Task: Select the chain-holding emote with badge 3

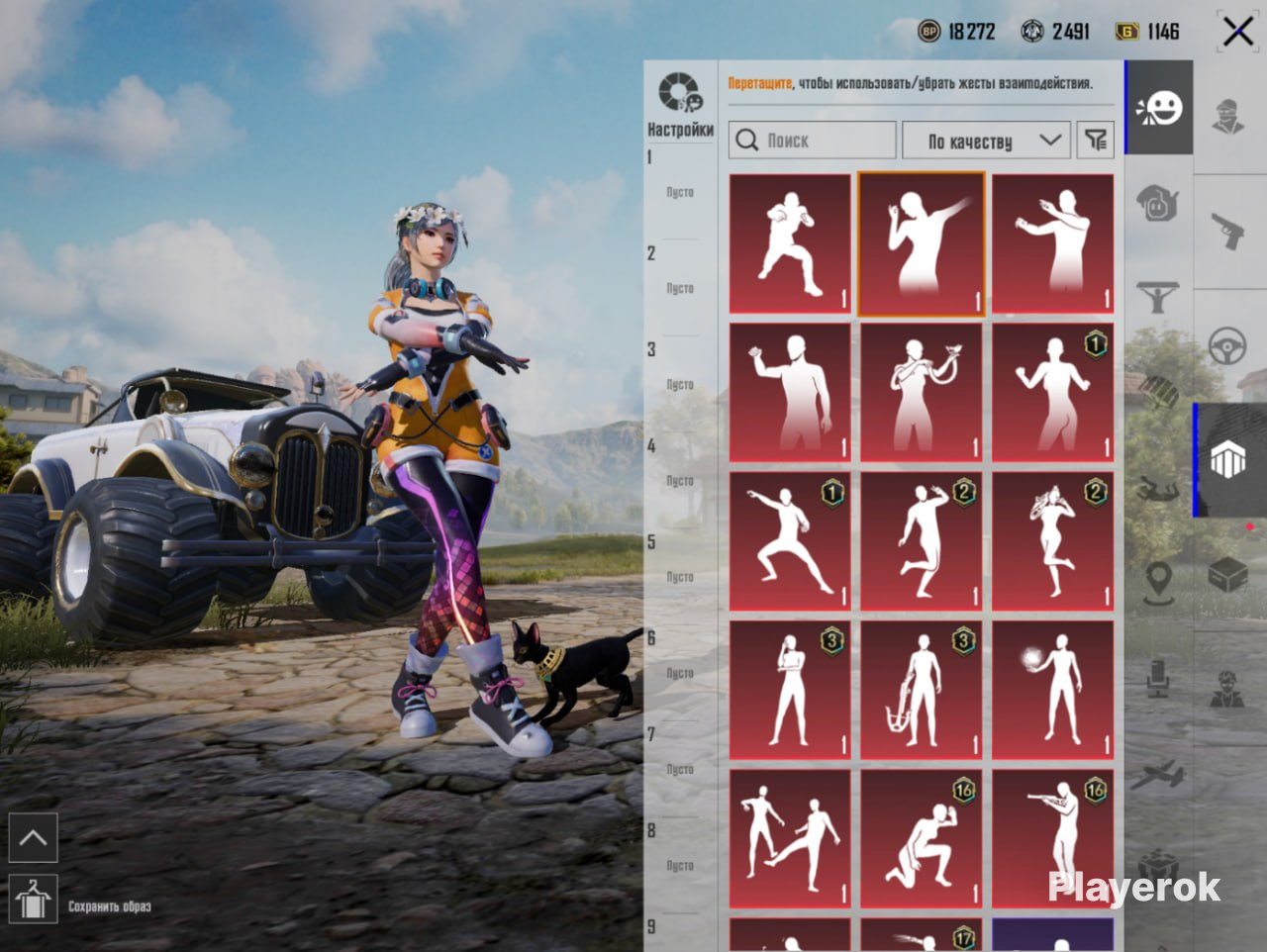Action: click(x=922, y=690)
